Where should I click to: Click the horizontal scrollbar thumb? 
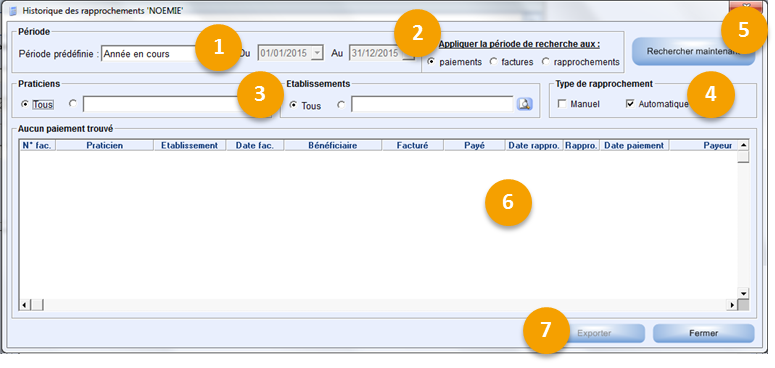37,305
